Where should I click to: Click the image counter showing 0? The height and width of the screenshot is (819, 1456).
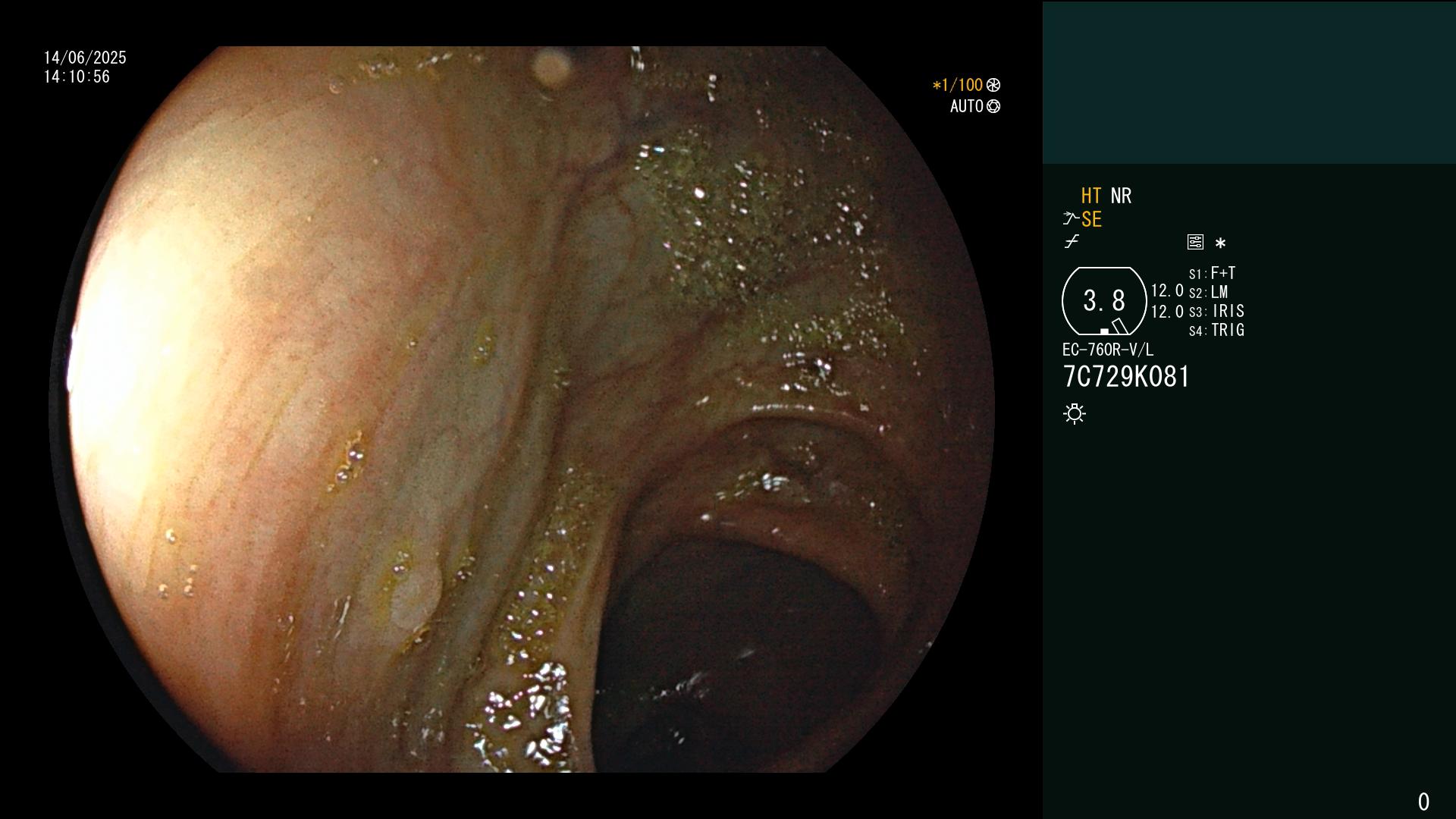tap(1423, 802)
